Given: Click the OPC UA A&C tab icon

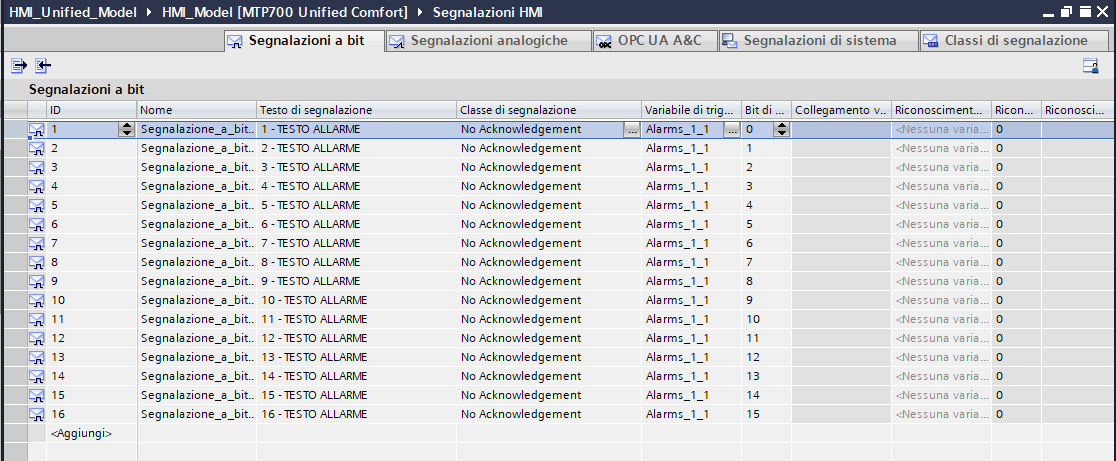Looking at the screenshot, I should click(x=604, y=41).
